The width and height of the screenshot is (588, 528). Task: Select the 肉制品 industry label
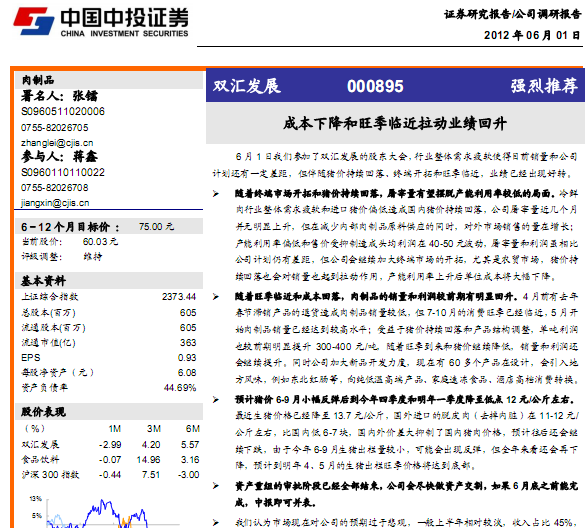pos(38,80)
